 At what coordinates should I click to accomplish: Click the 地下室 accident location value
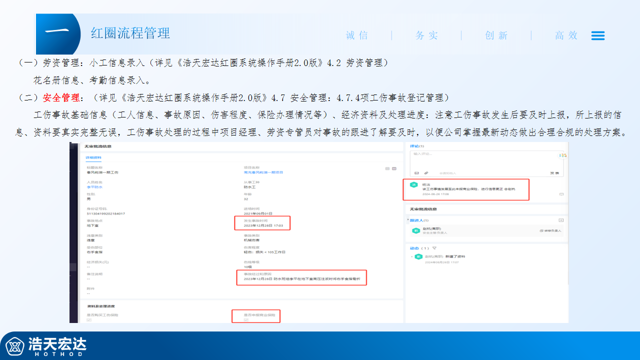[93, 225]
